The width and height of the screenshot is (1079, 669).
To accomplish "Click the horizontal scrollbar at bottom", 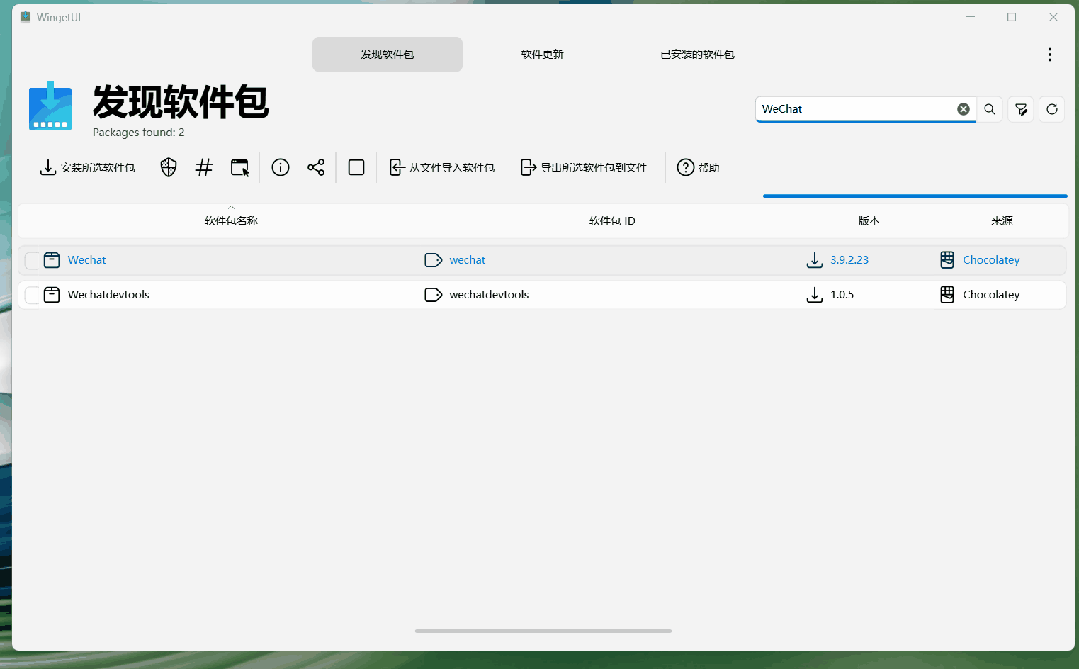I will (x=543, y=630).
